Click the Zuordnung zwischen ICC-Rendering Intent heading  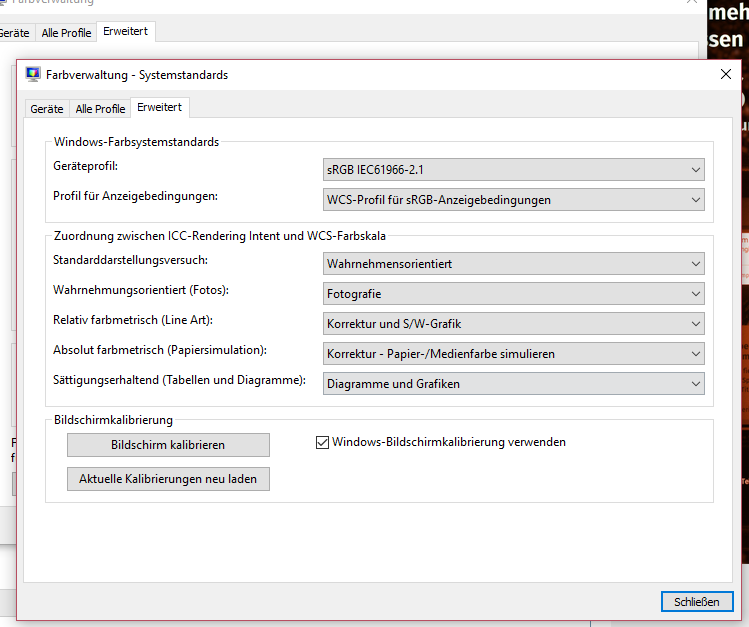click(220, 236)
